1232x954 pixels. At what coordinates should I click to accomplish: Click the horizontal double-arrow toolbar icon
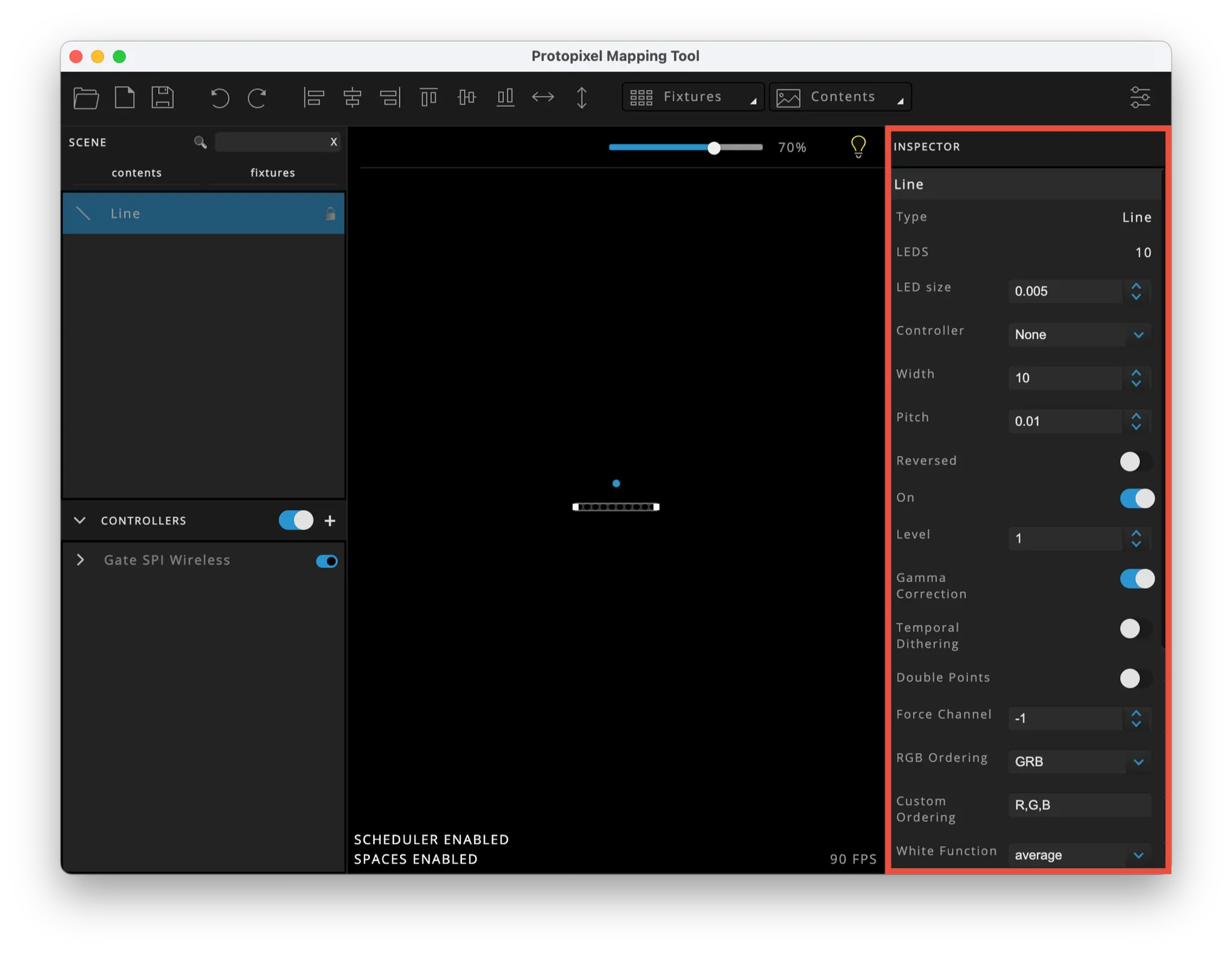543,97
